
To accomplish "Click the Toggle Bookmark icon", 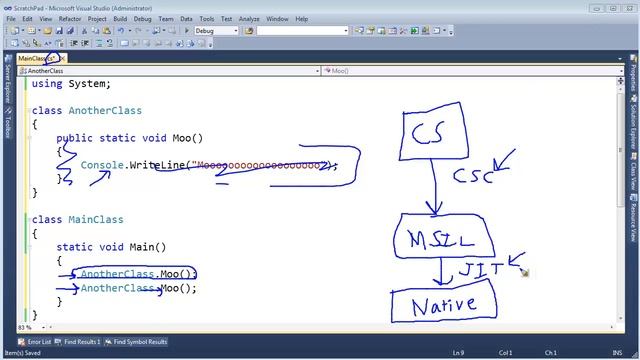I will pos(124,43).
